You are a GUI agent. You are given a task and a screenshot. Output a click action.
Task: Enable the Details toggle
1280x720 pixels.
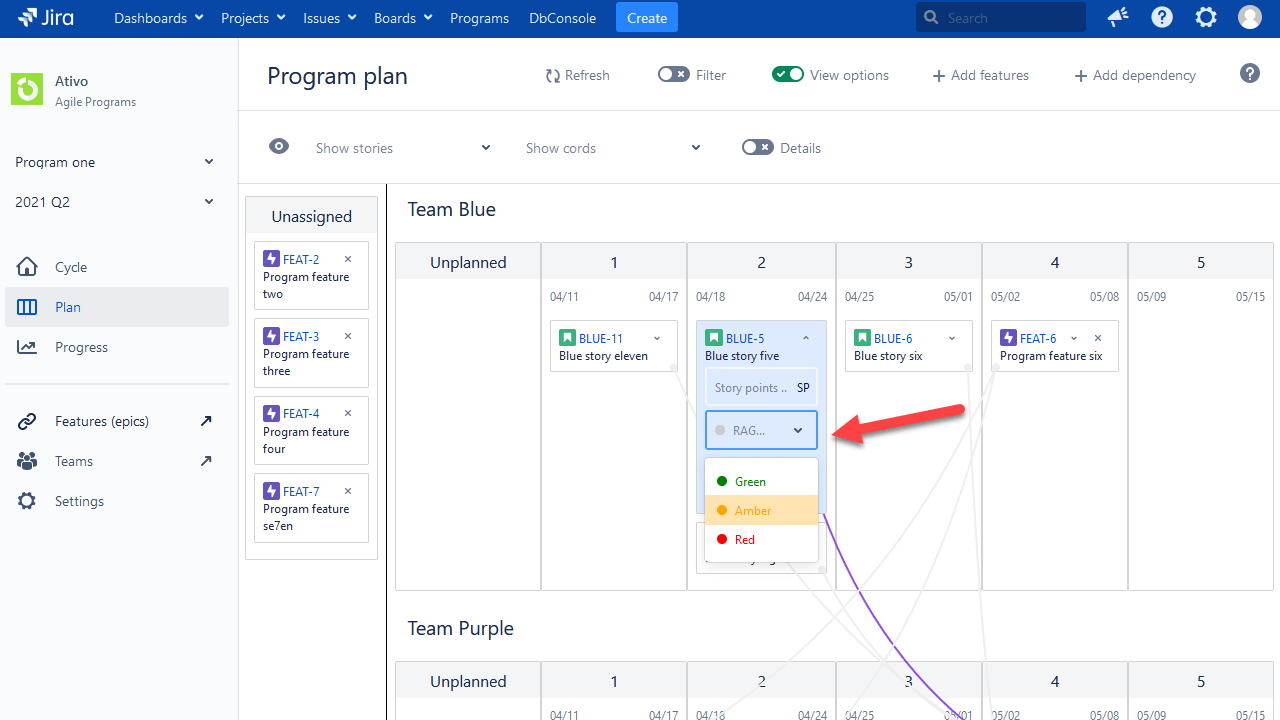(757, 147)
